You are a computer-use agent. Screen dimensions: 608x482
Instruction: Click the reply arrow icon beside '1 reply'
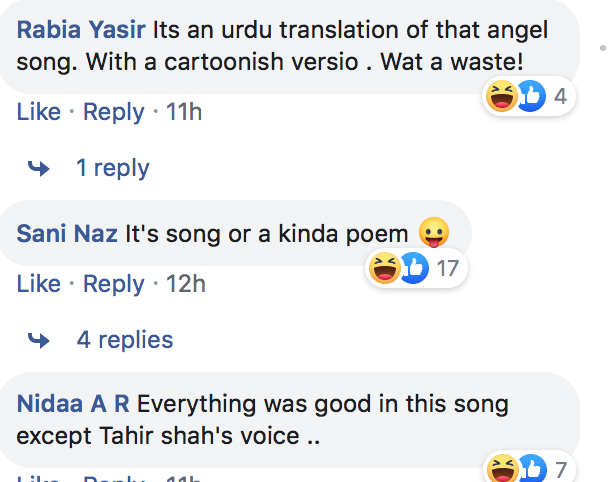[x=39, y=168]
